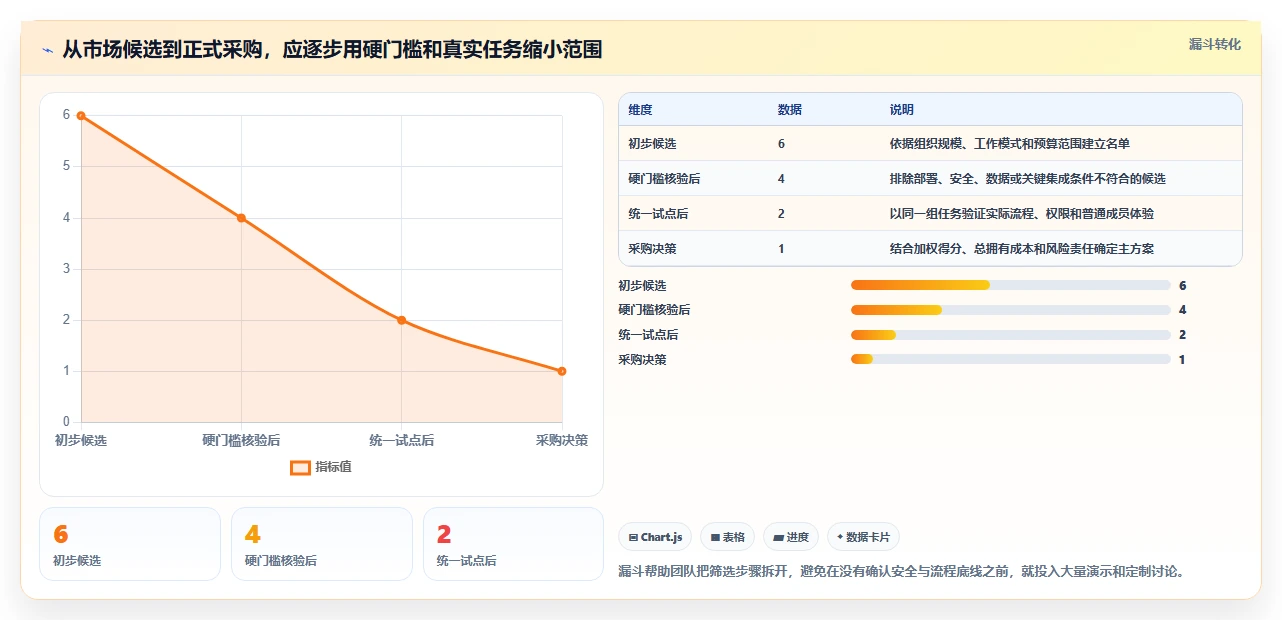Open the data card showing 2 统一试点后
This screenshot has width=1282, height=620.
coord(514,544)
